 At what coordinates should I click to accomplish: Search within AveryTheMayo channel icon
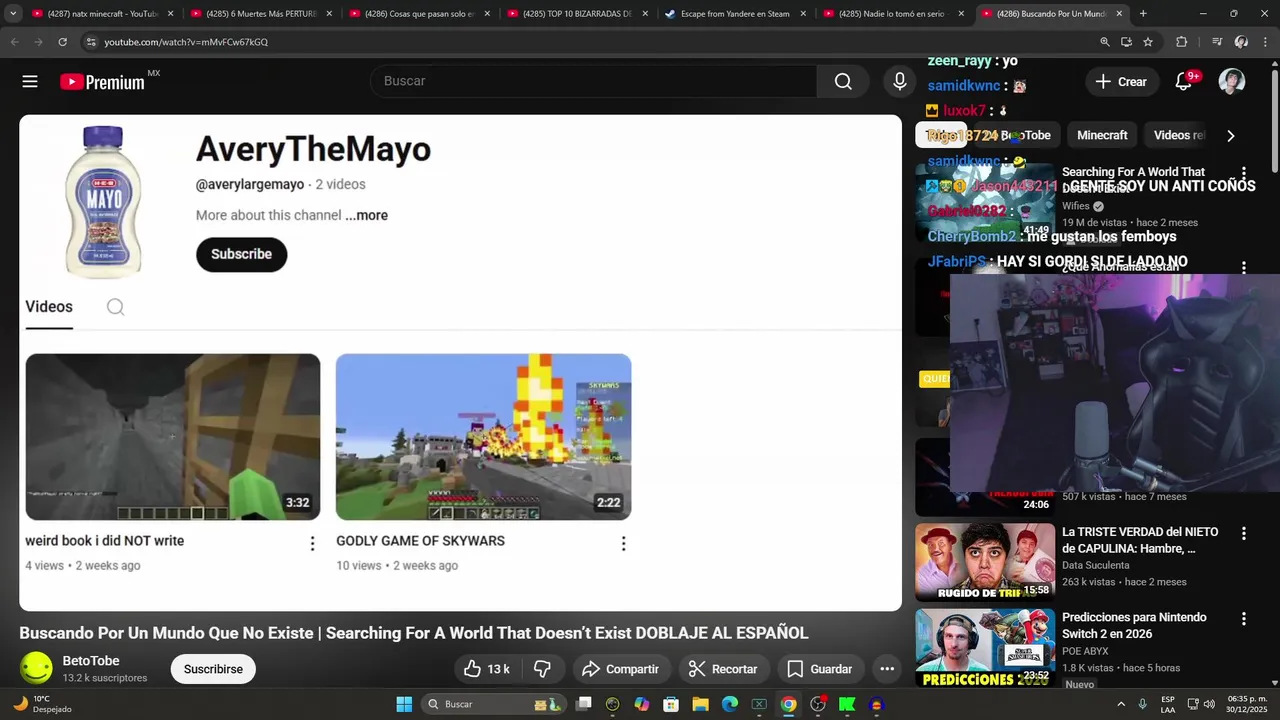pos(116,307)
